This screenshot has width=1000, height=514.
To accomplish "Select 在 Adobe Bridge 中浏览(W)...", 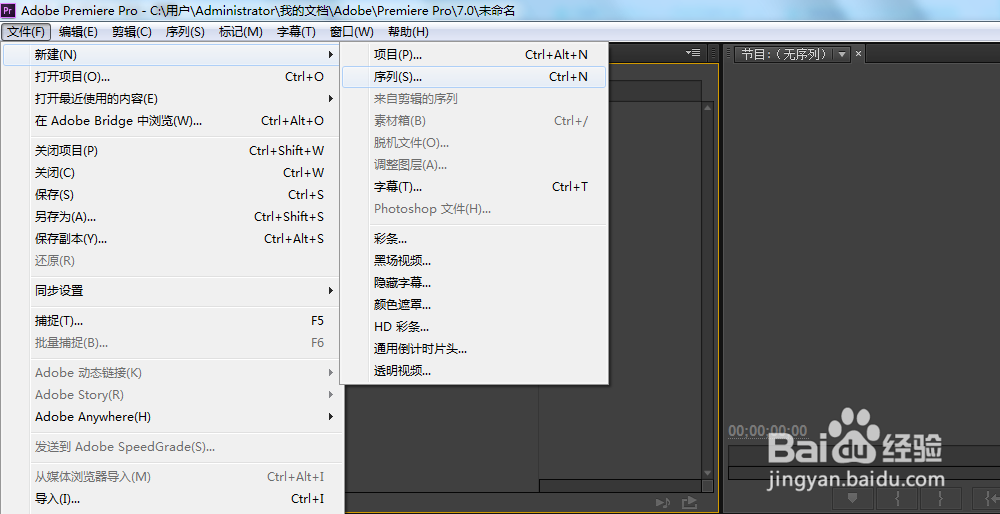I will coord(172,121).
